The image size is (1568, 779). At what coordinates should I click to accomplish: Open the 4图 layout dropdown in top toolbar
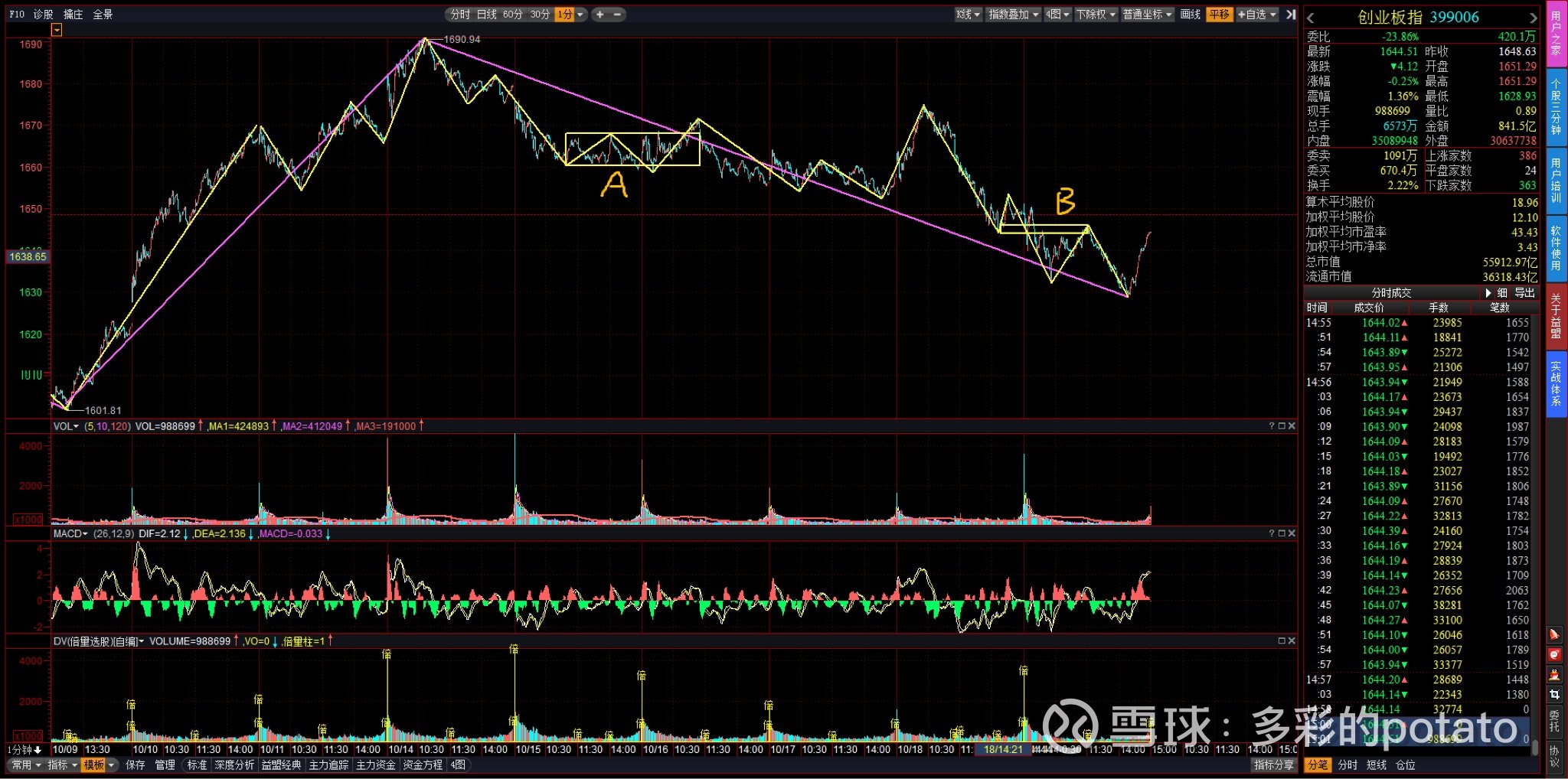(1058, 15)
